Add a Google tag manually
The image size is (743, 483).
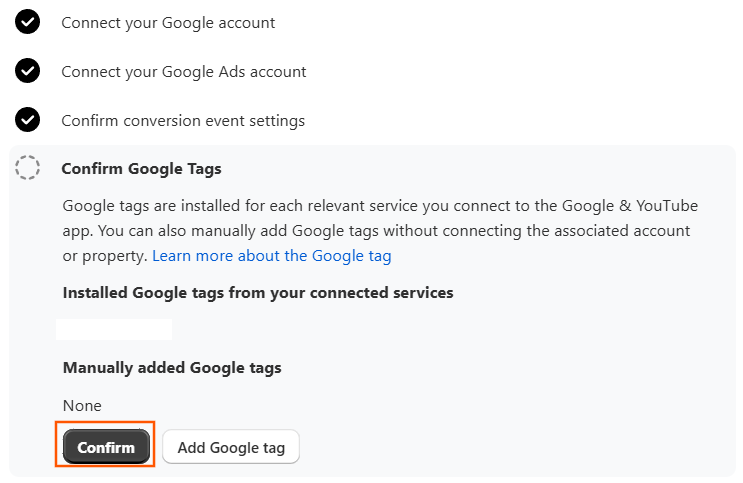click(x=231, y=447)
